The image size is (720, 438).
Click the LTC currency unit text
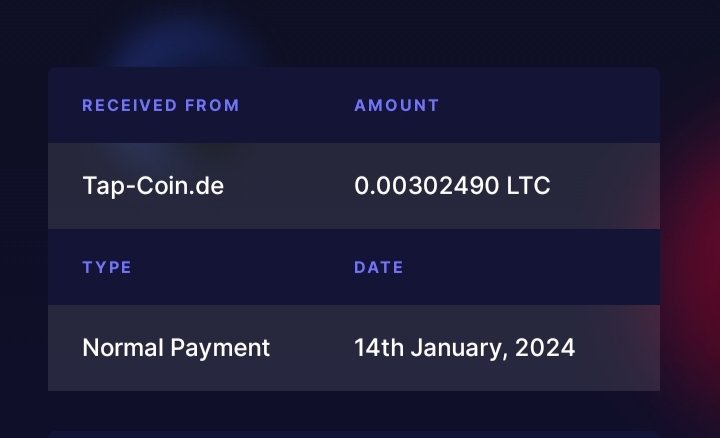click(528, 186)
